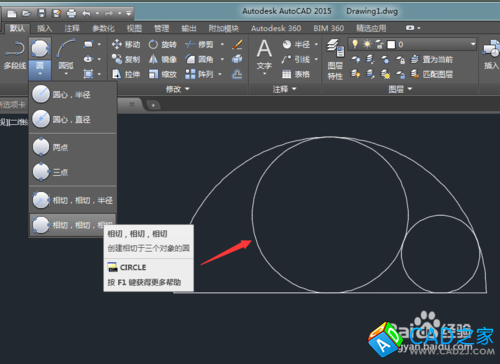Select the 镜像 (Mirror) tool
The height and width of the screenshot is (364, 500).
pos(162,59)
